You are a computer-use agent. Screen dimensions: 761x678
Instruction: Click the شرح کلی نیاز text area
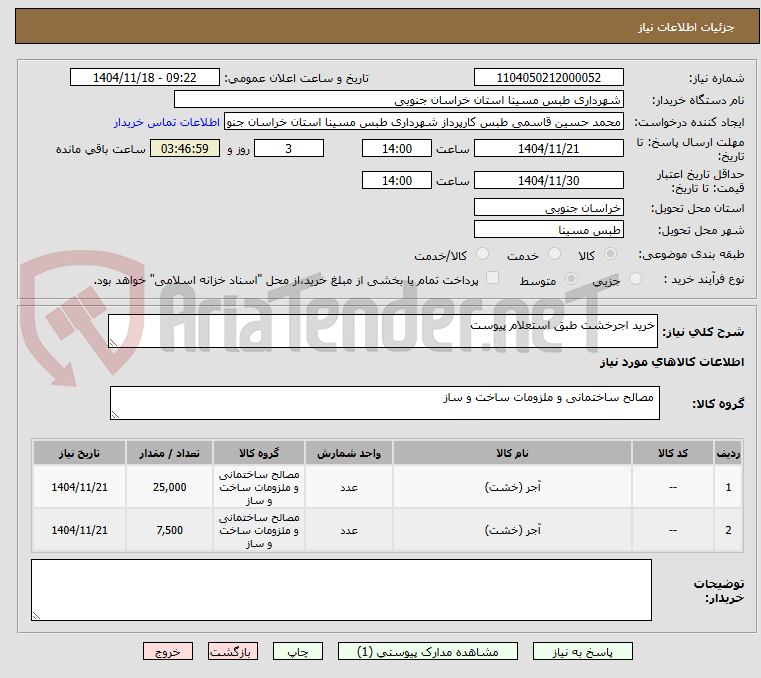pyautogui.click(x=383, y=331)
